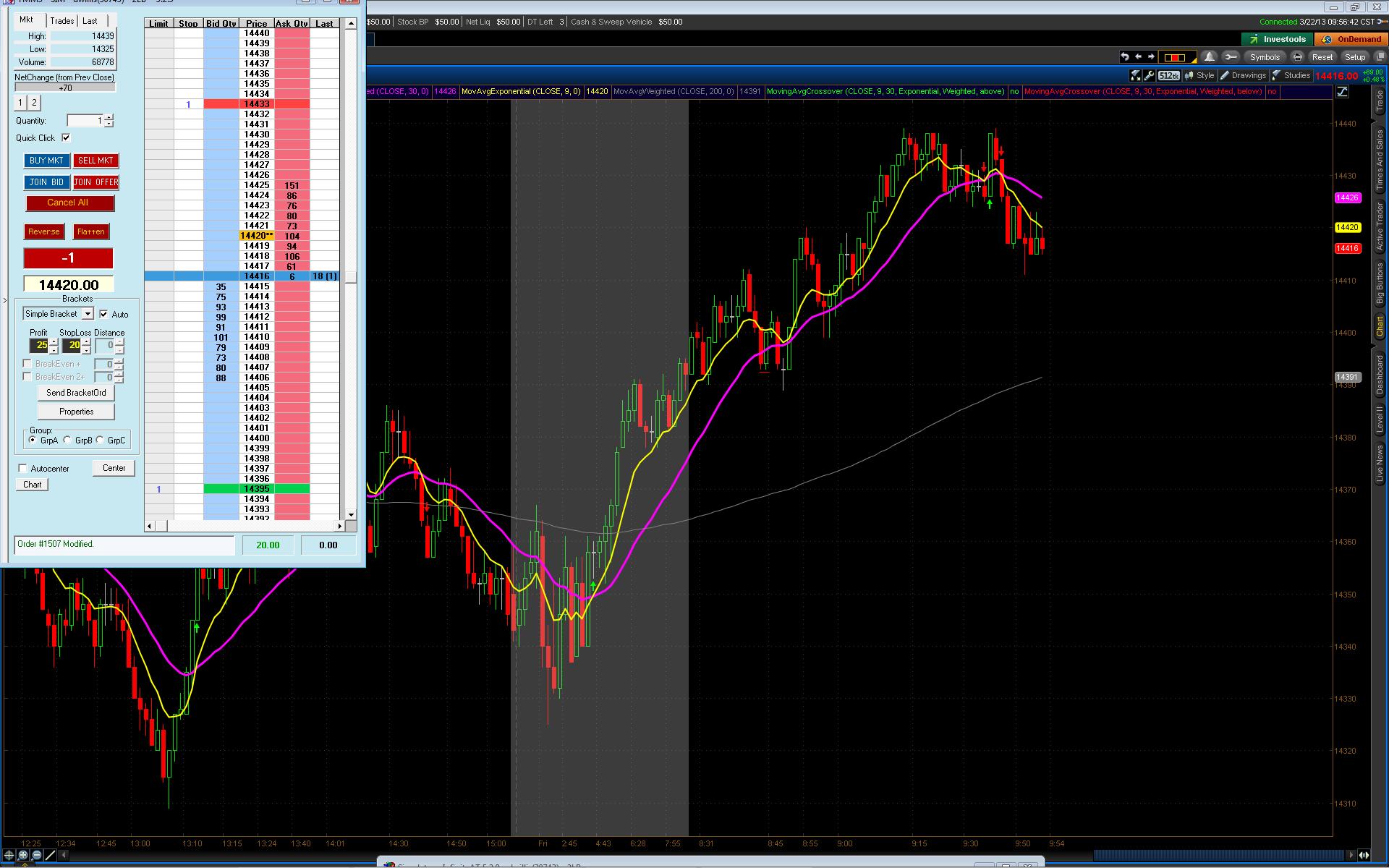The image size is (1389, 868).
Task: Decrease the Profit stepper value
Action: click(x=54, y=350)
